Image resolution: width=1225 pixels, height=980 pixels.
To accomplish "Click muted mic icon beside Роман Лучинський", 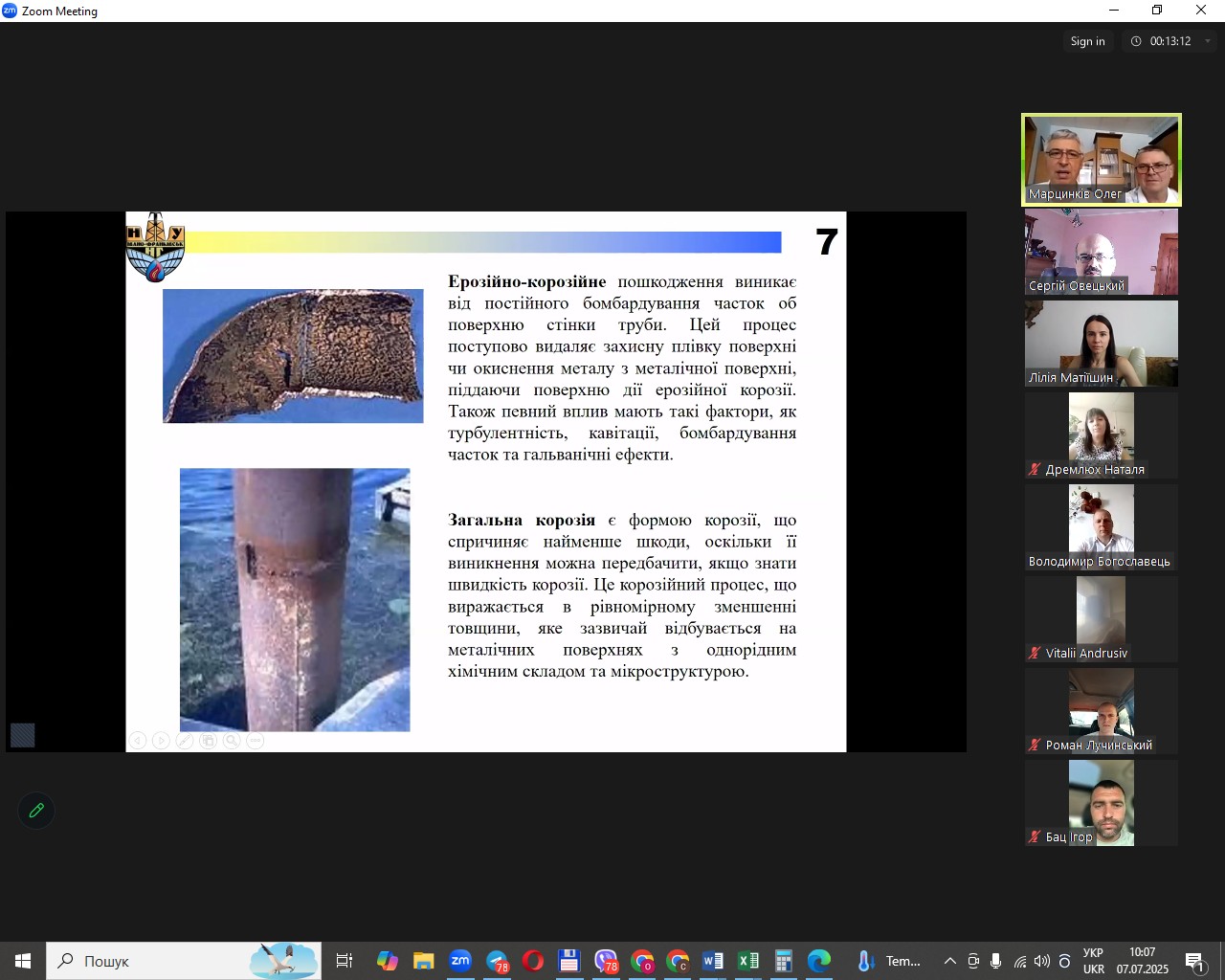I will 1035,745.
